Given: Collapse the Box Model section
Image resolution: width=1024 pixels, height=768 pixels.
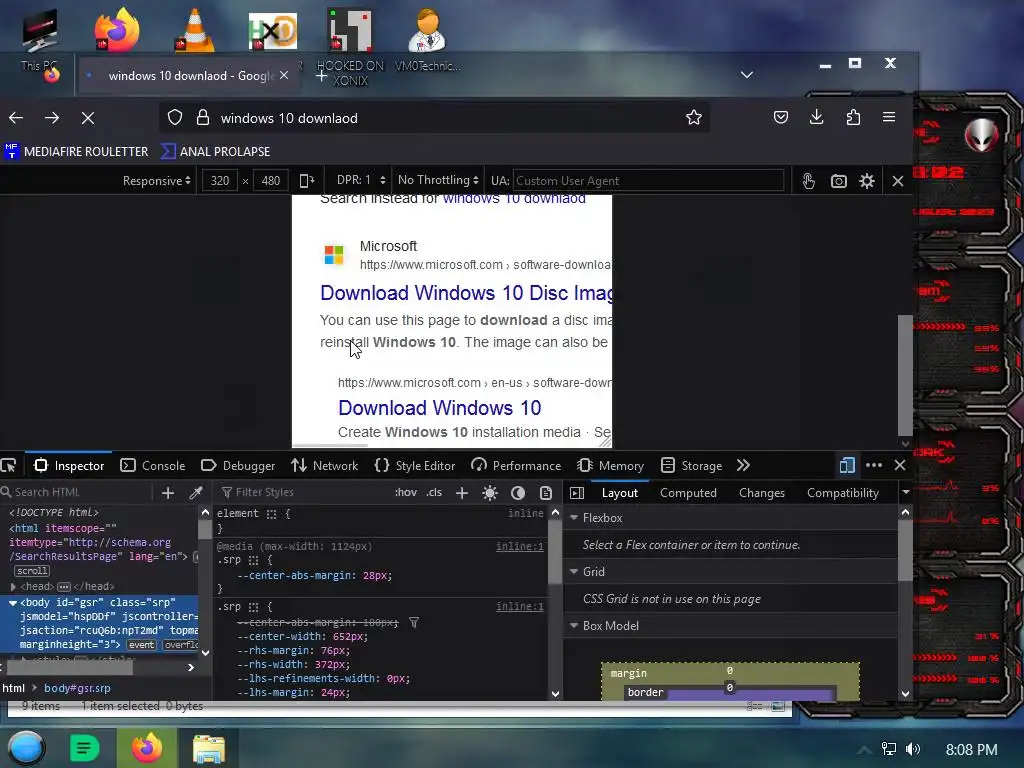Looking at the screenshot, I should pos(574,626).
